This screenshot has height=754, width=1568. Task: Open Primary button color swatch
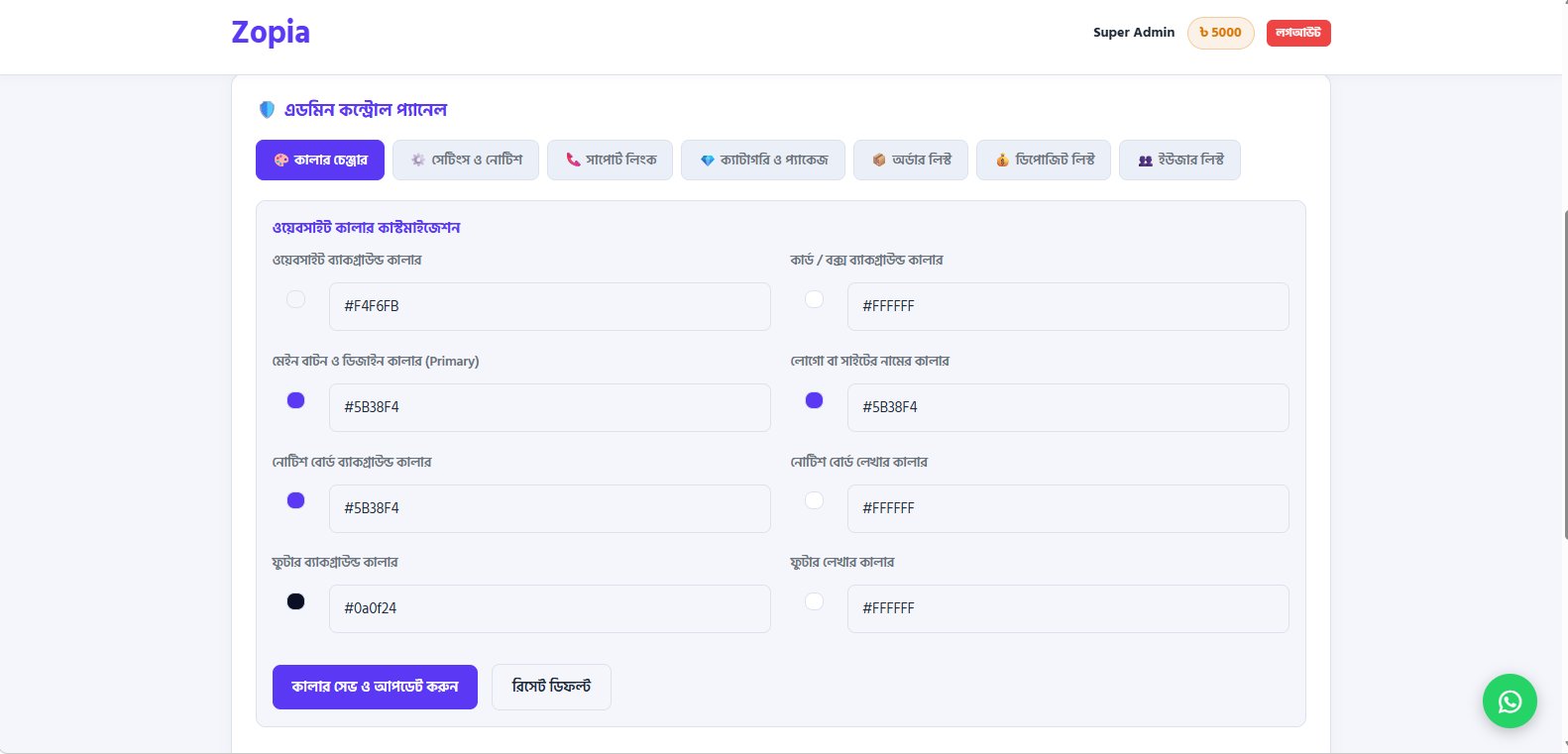(295, 400)
